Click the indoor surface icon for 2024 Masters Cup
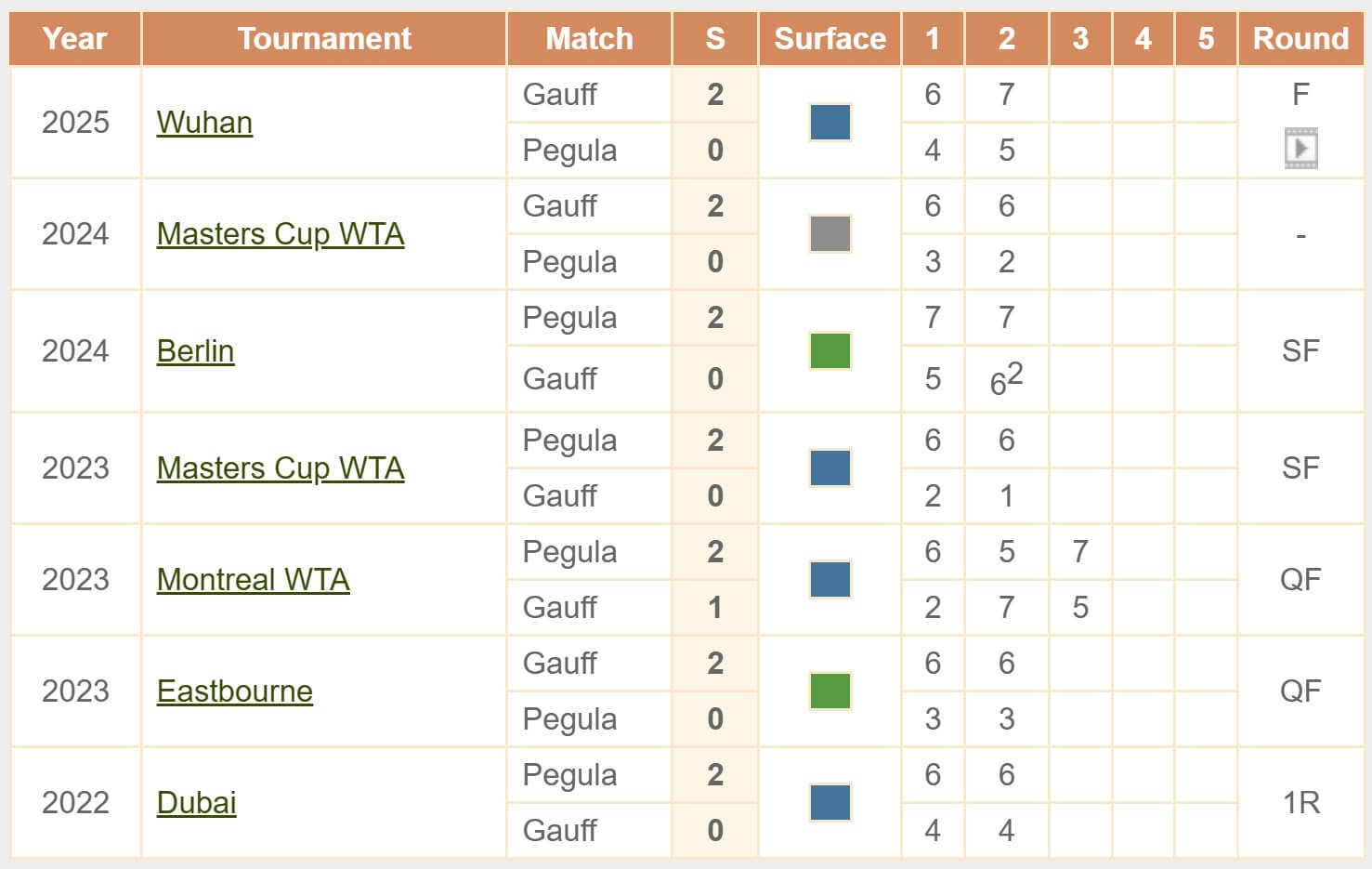The height and width of the screenshot is (869, 1372). coord(830,233)
